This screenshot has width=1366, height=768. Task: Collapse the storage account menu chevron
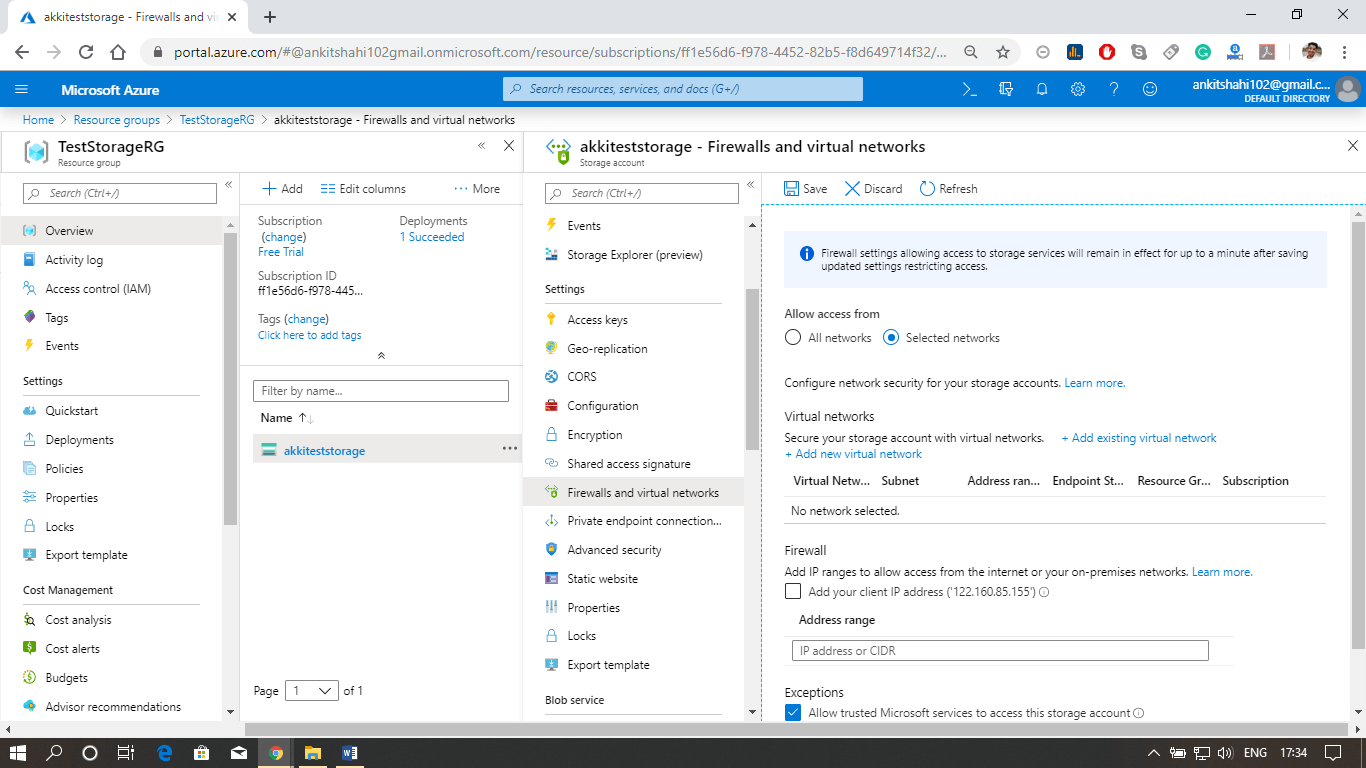point(750,185)
